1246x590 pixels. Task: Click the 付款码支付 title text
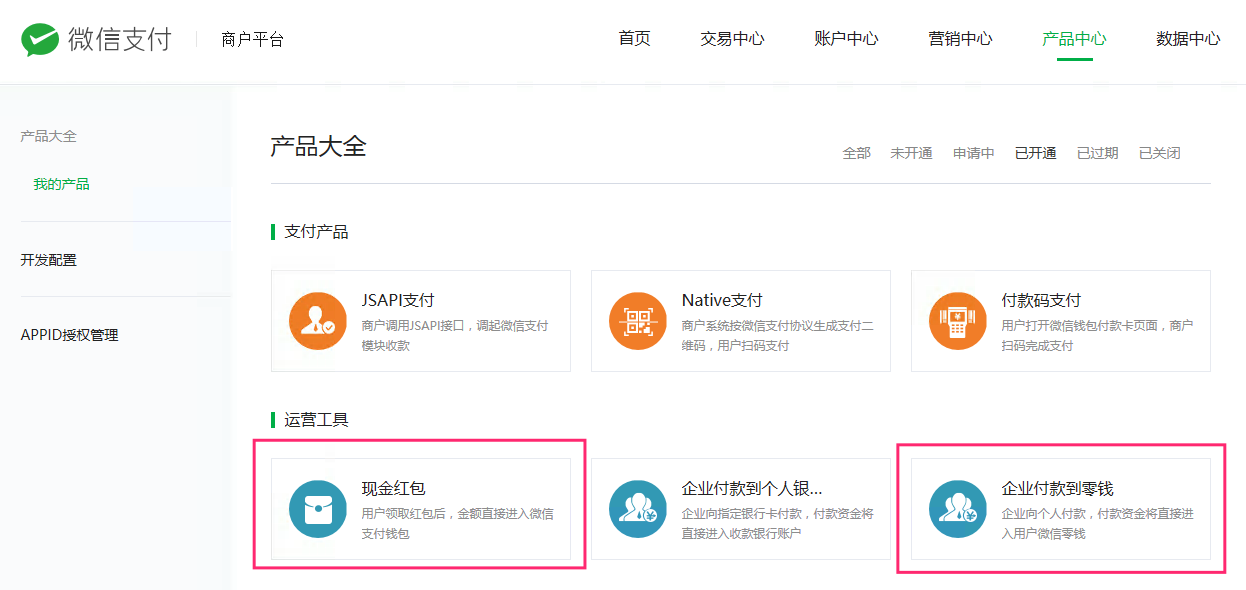1041,300
